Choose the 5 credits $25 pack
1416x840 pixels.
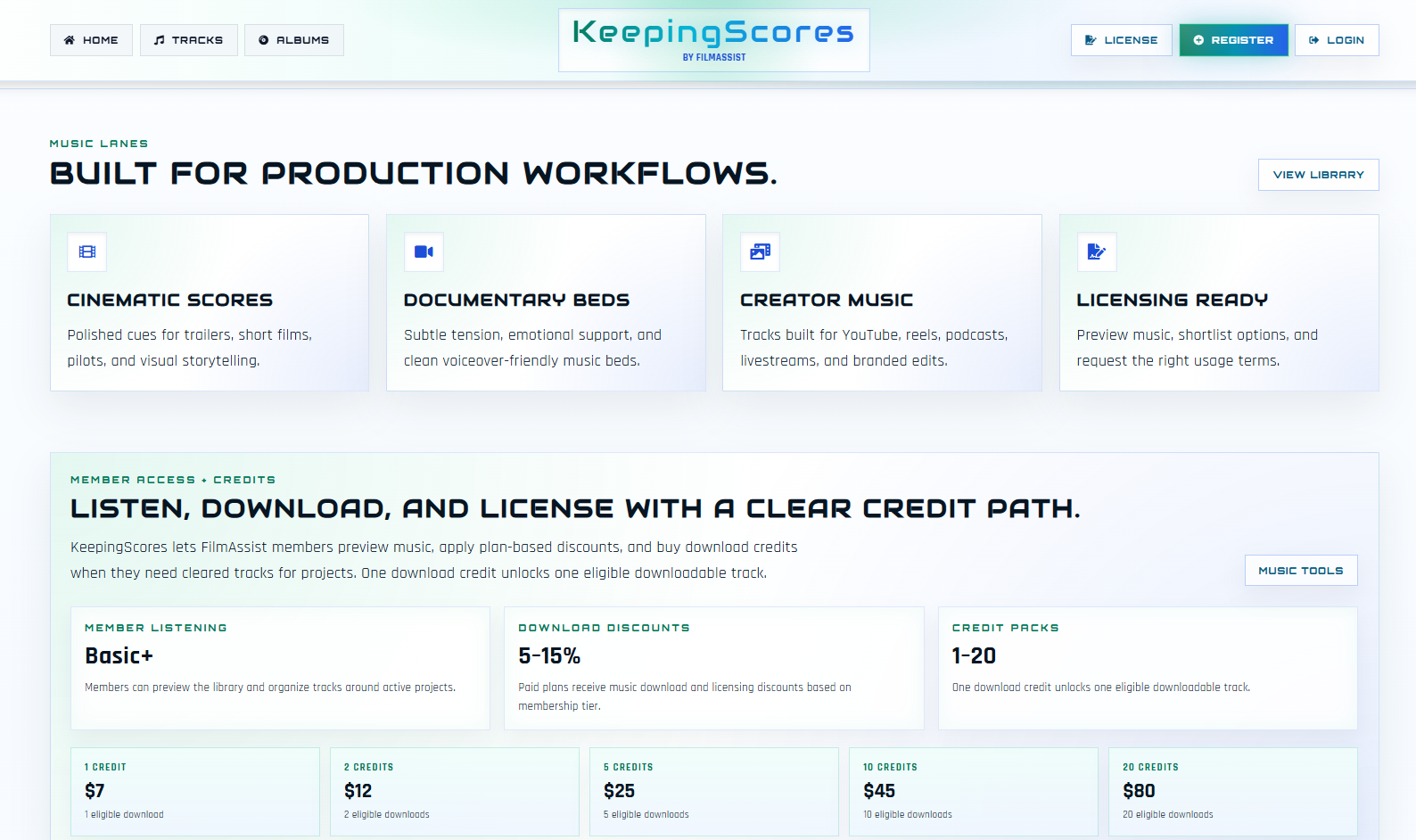tap(714, 792)
